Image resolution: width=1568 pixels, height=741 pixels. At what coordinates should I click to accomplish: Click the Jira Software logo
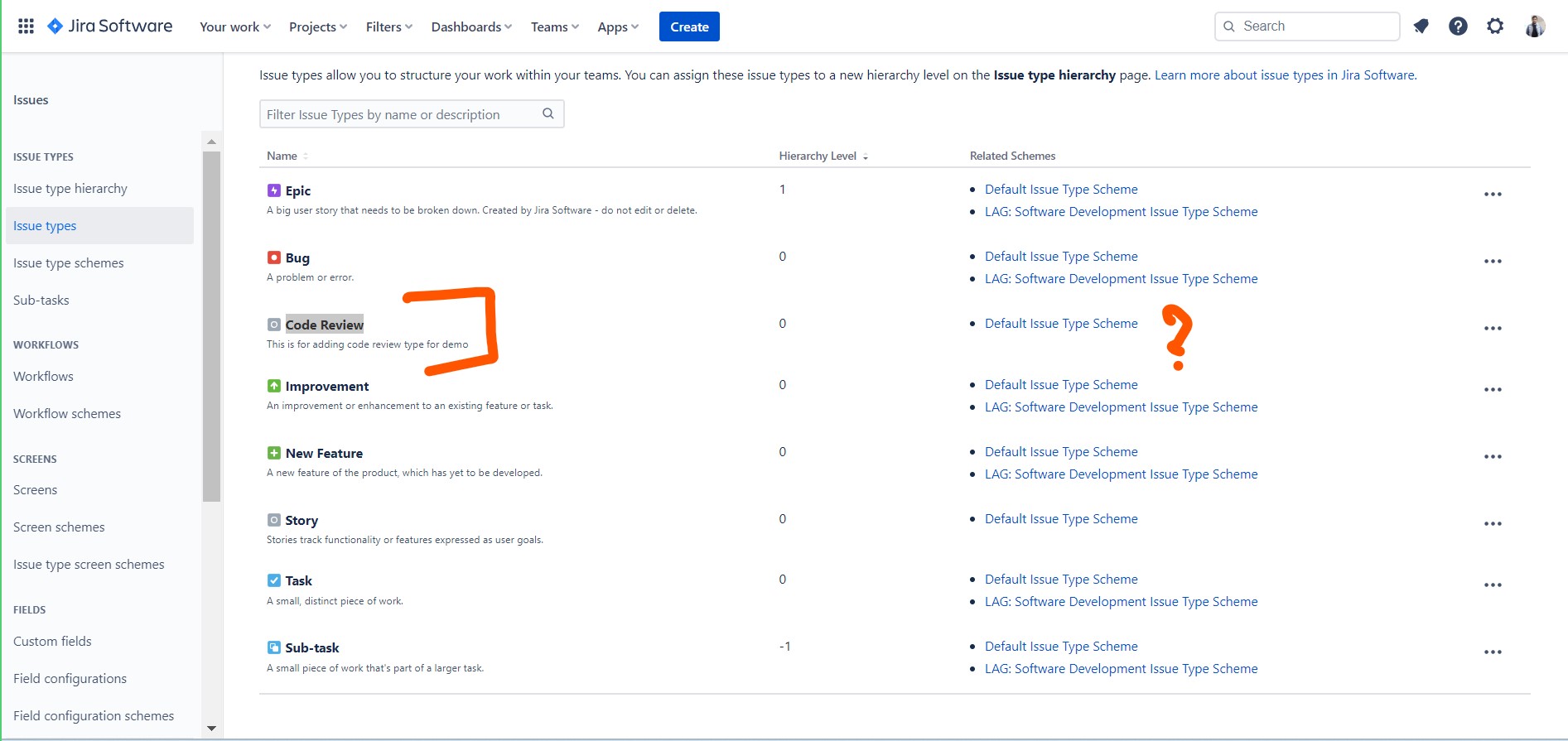(110, 26)
